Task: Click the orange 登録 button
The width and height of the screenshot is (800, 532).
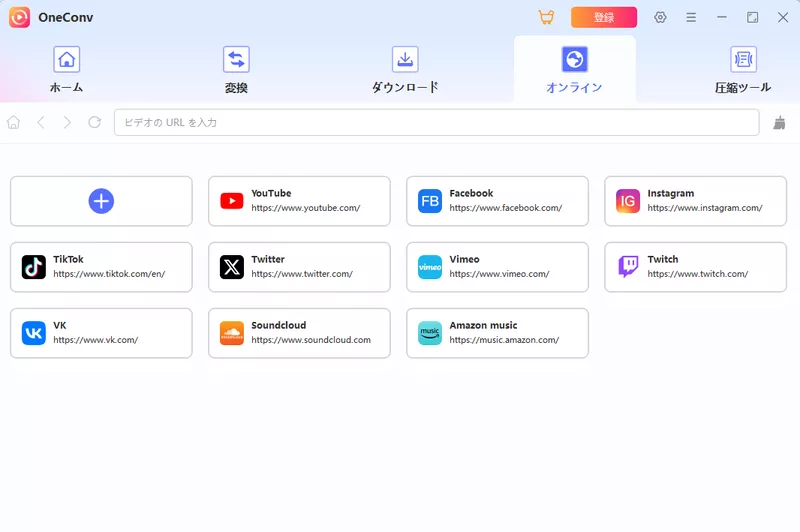Action: tap(604, 17)
